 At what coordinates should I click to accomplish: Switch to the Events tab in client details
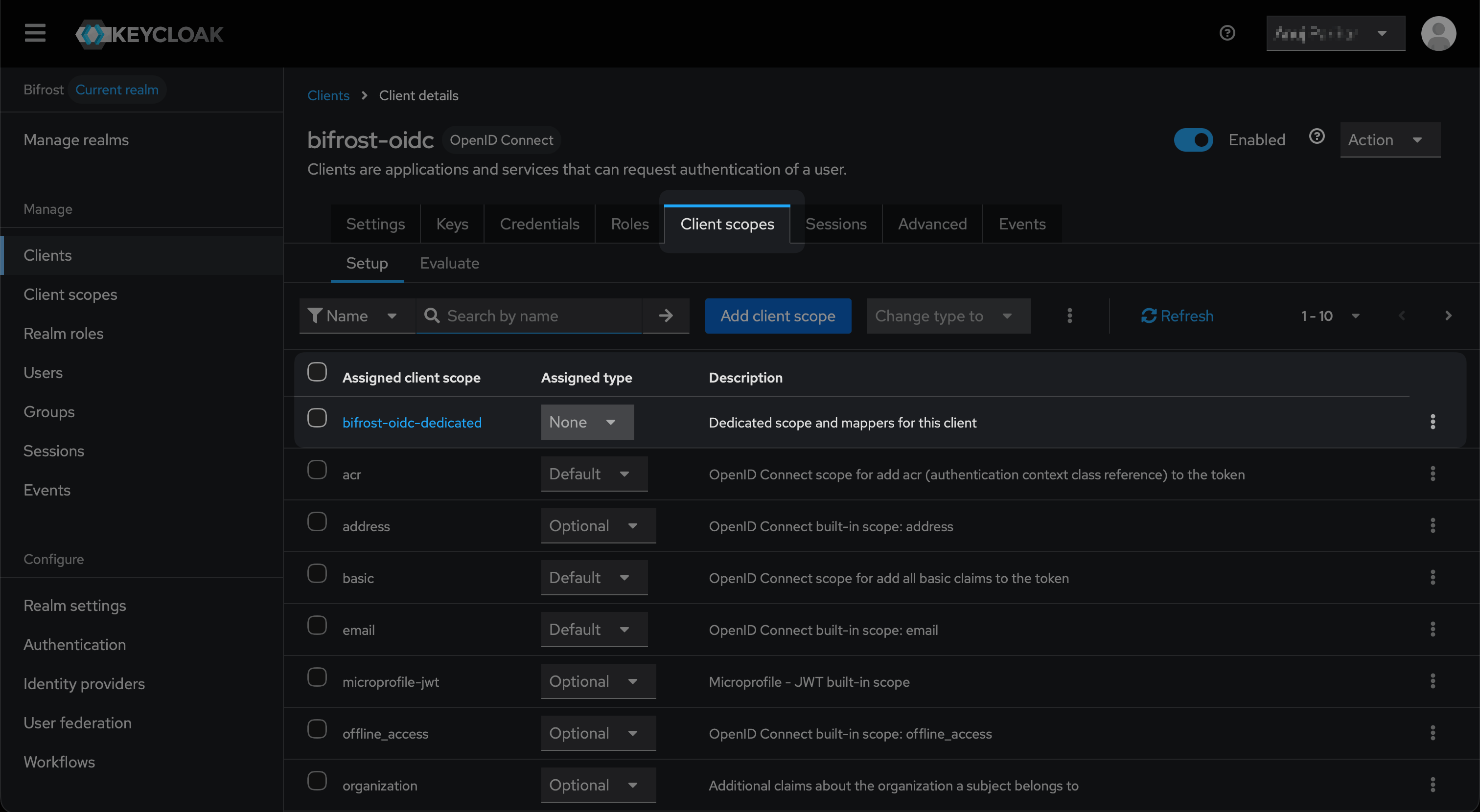point(1021,224)
